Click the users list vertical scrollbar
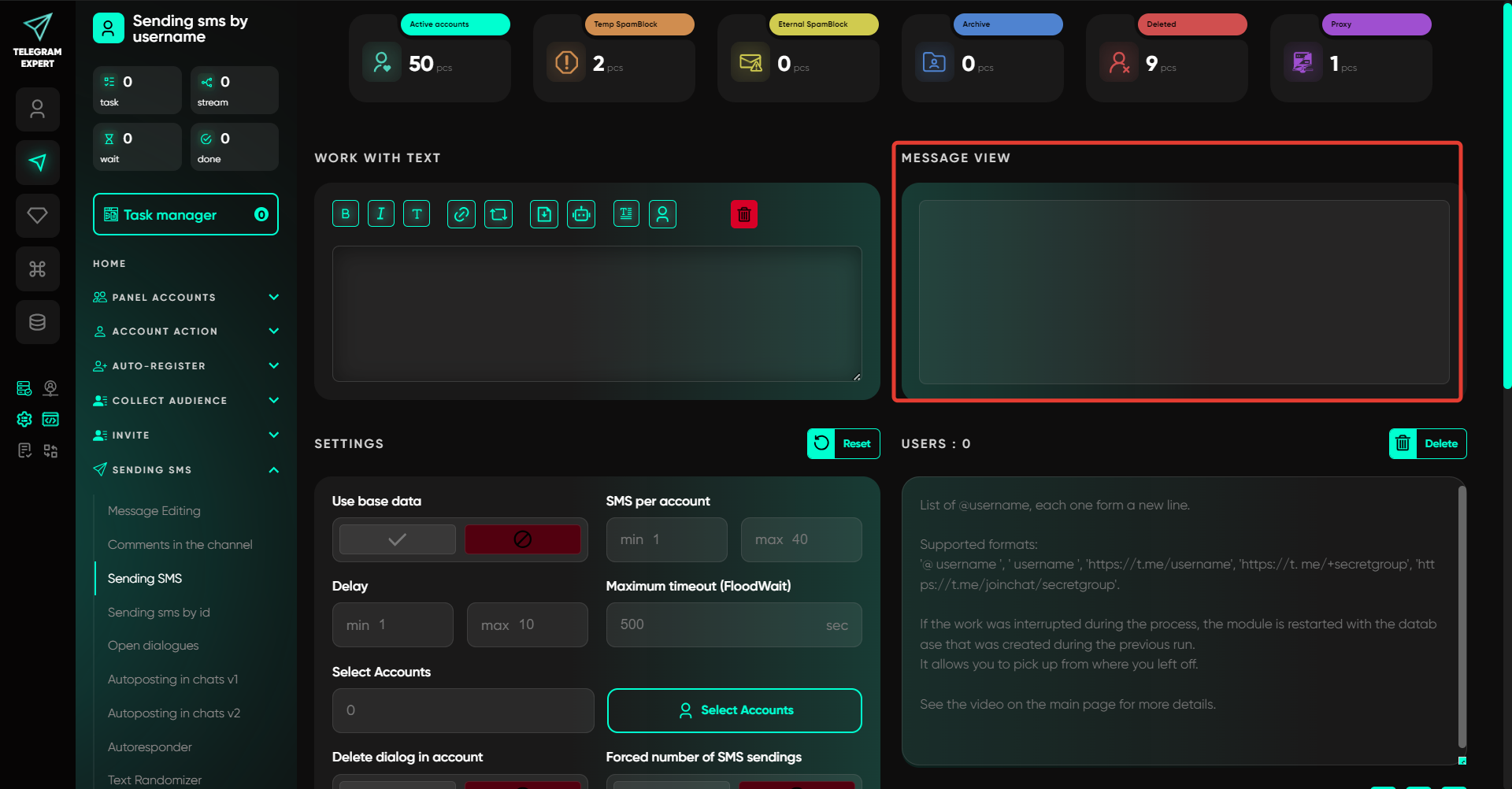Image resolution: width=1512 pixels, height=789 pixels. (1462, 614)
